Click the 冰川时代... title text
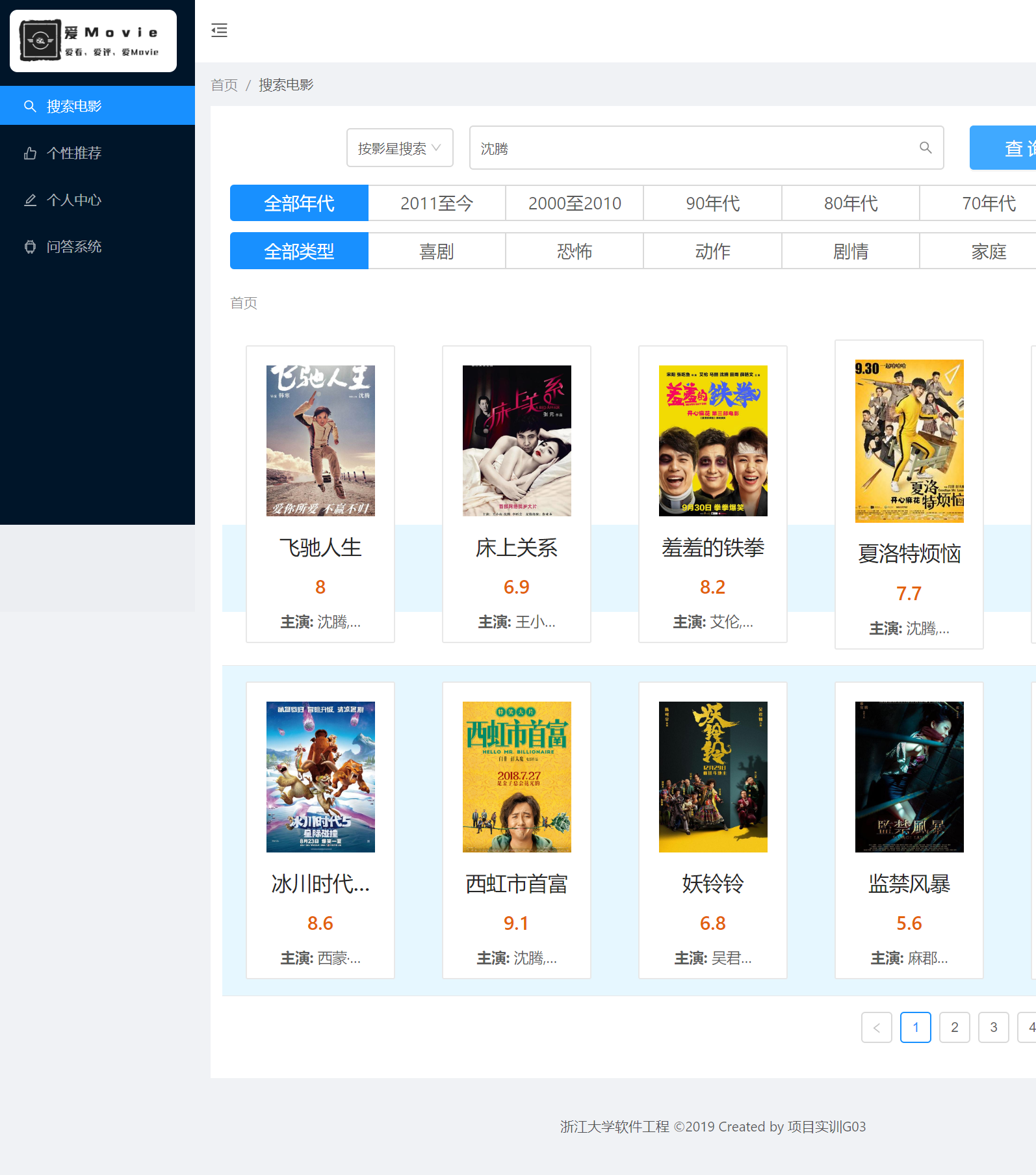This screenshot has height=1175, width=1036. pyautogui.click(x=320, y=884)
